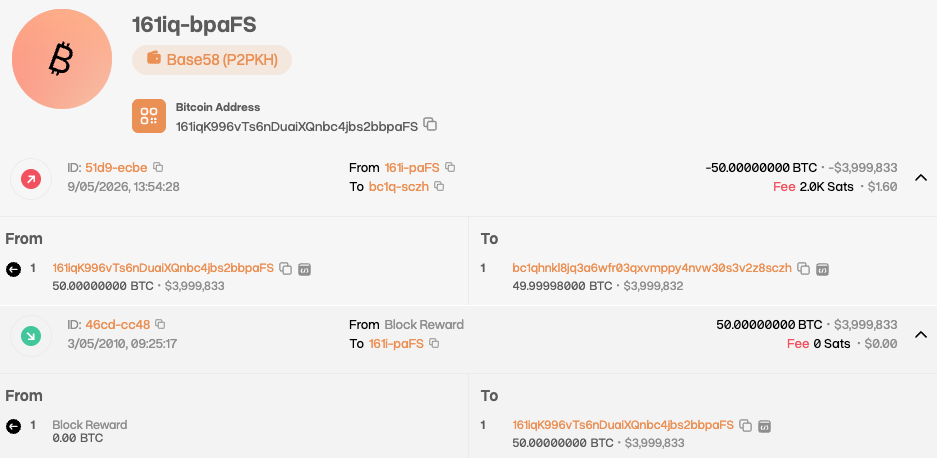
Task: Collapse the 46cd-cc48 block reward transaction details
Action: pos(921,335)
